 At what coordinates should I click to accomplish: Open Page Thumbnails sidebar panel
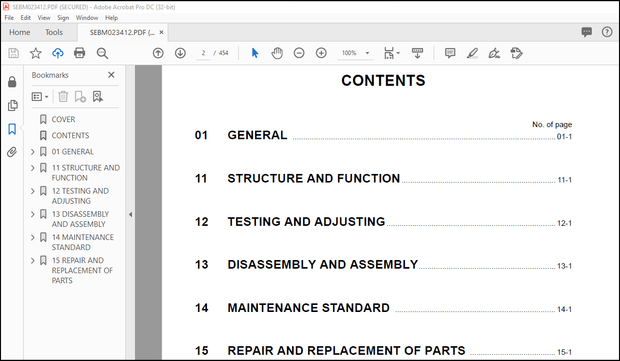coord(12,106)
